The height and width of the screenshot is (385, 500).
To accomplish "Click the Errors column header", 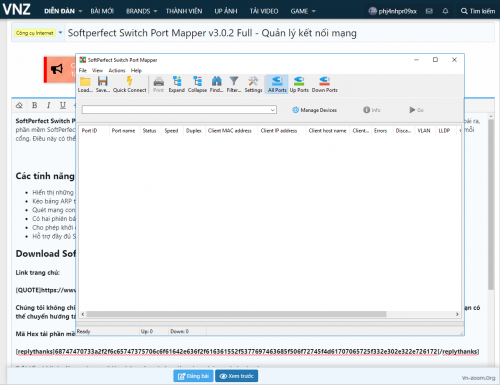I will click(382, 131).
